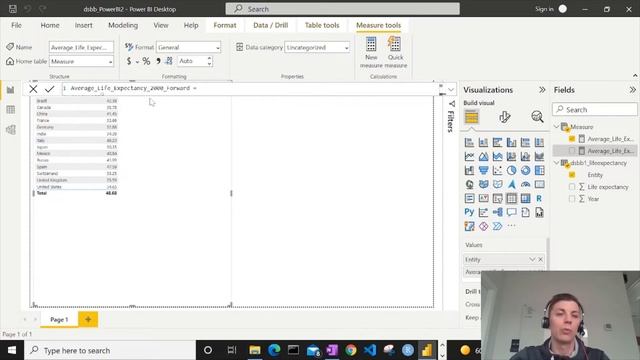This screenshot has height=360, width=640.
Task: Pick the Waterfall chart visual
Action: [469, 170]
